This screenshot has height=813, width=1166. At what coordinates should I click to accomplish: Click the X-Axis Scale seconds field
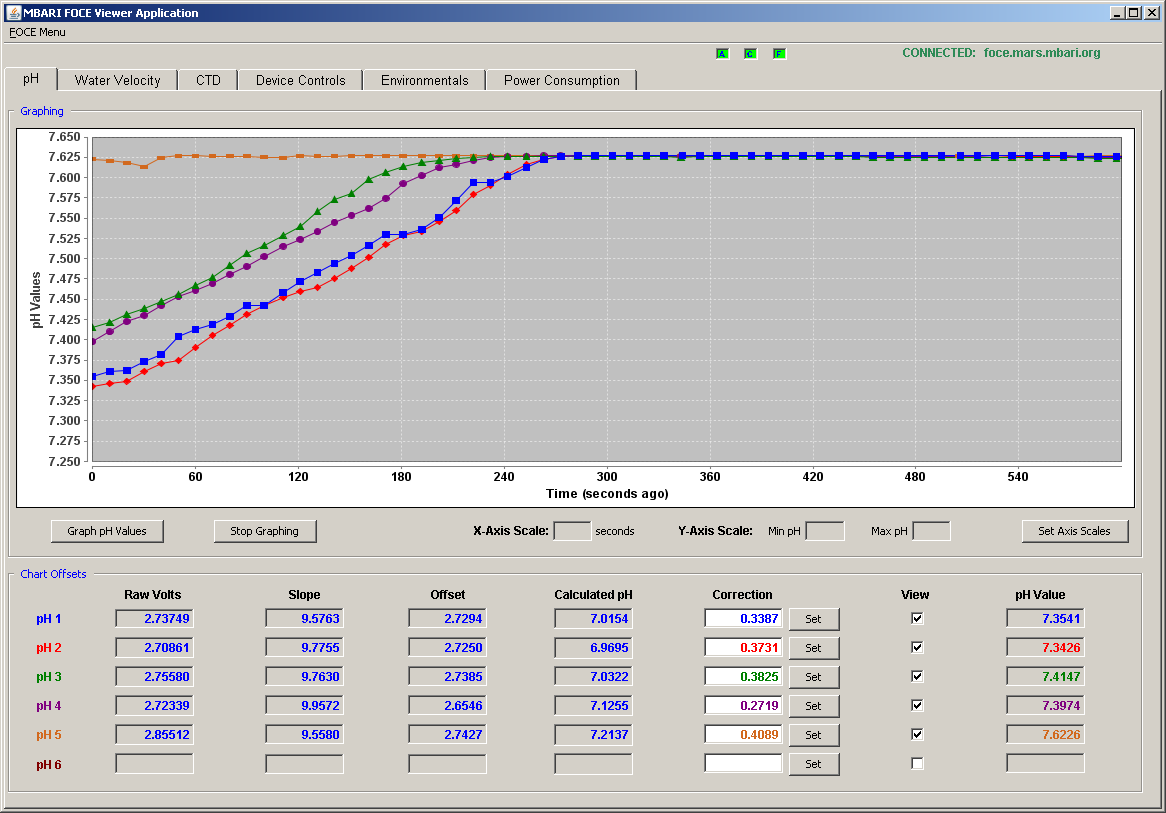click(x=573, y=531)
